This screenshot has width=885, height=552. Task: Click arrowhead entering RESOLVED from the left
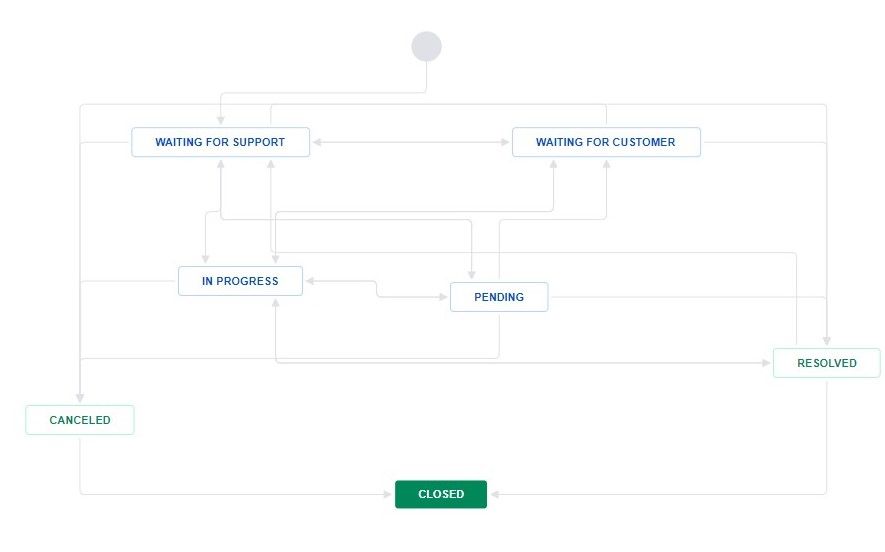point(766,363)
